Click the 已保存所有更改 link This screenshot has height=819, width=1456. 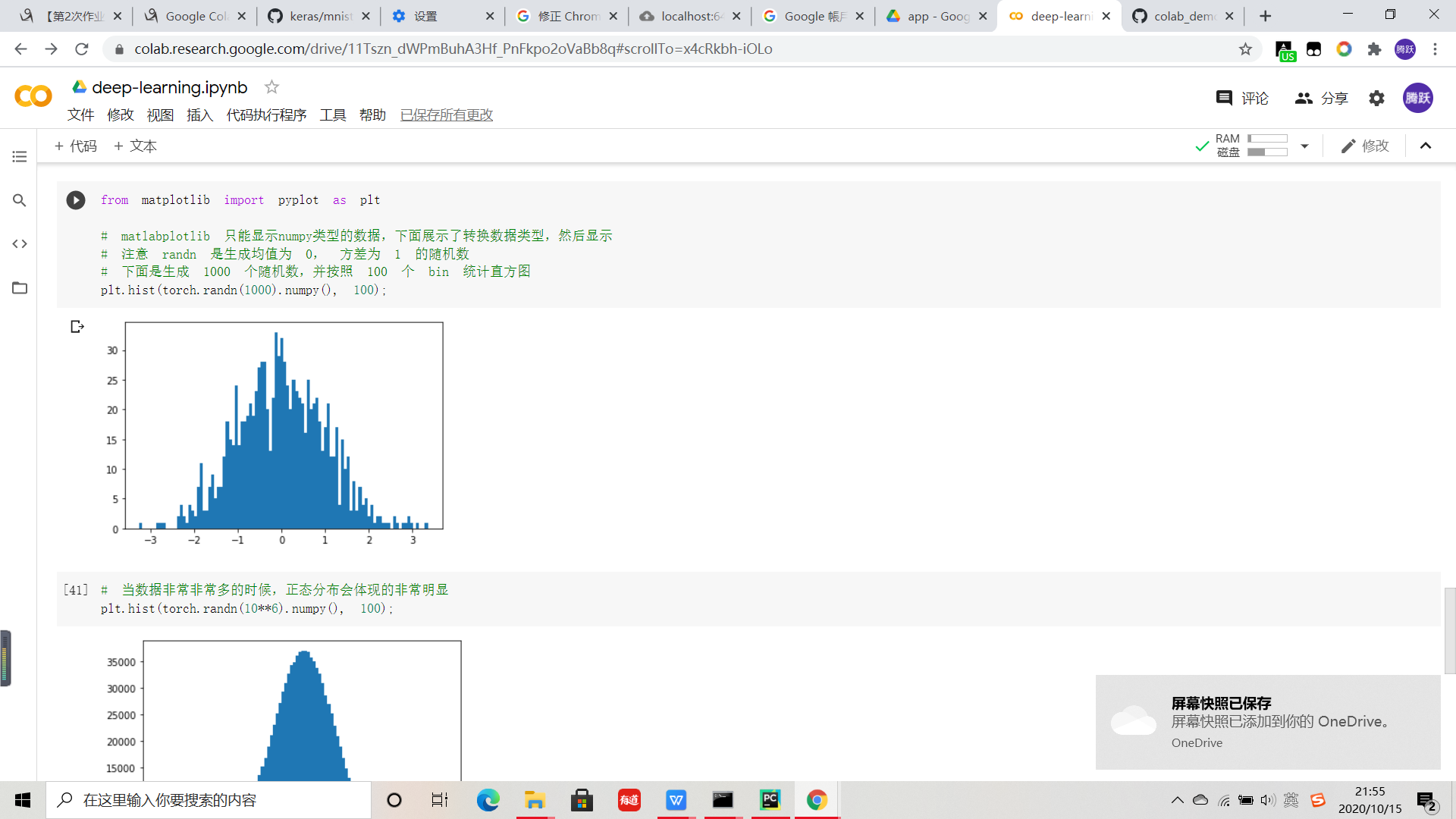pyautogui.click(x=446, y=115)
